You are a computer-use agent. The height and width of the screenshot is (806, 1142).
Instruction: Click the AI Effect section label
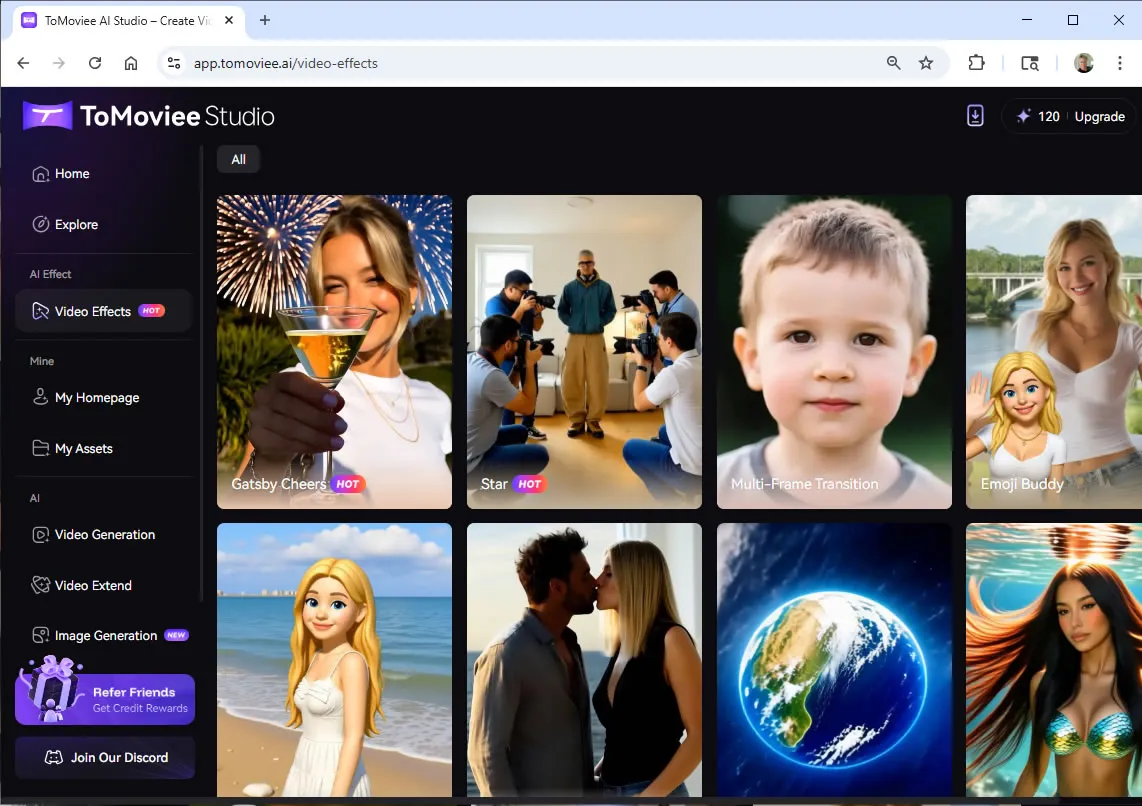[x=50, y=274]
